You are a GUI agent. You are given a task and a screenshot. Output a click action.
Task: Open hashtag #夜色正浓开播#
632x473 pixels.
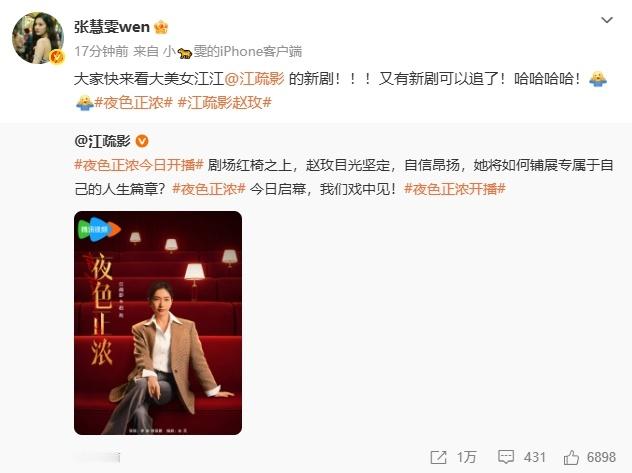tap(455, 189)
